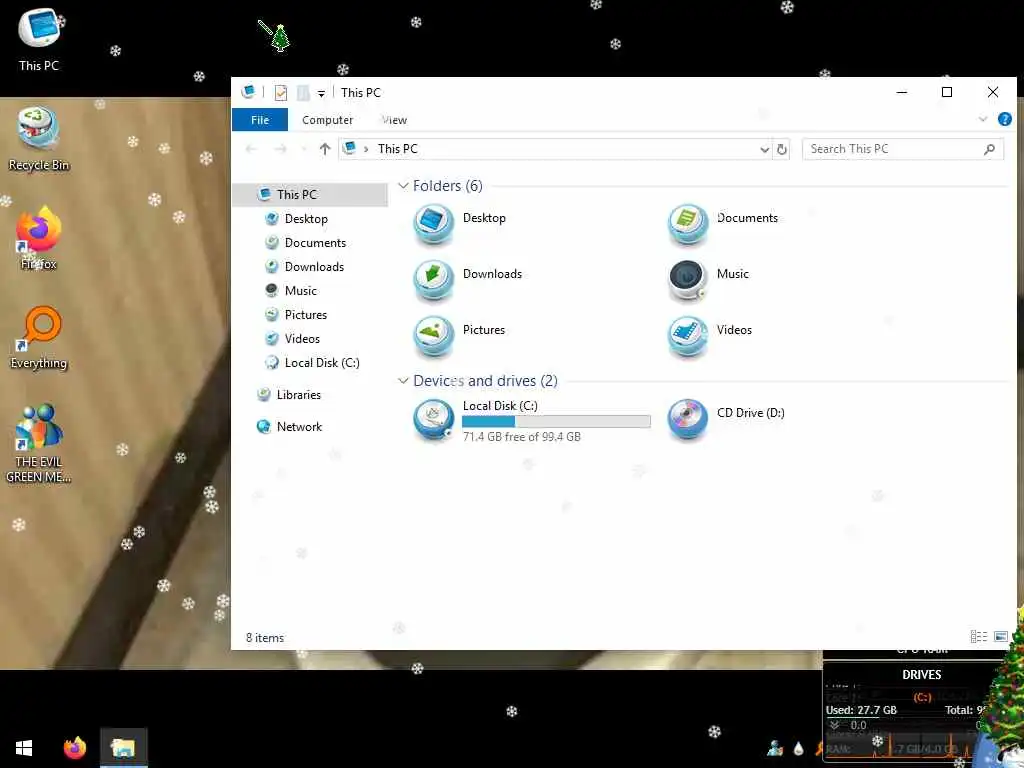1024x768 pixels.
Task: Click Properties icon in quick access toolbar
Action: (281, 93)
